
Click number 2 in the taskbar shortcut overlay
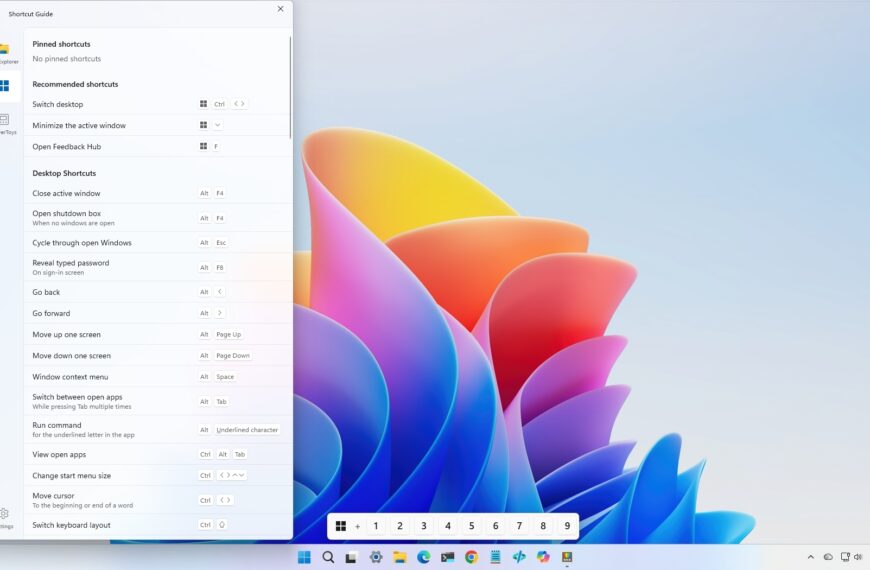(x=399, y=526)
